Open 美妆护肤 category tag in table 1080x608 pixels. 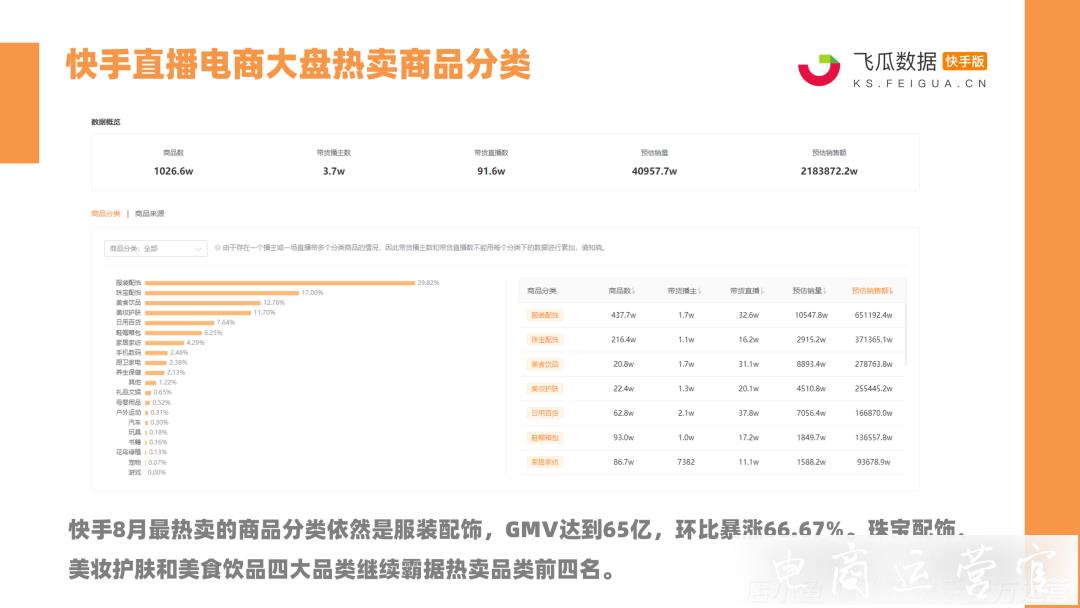click(x=545, y=388)
